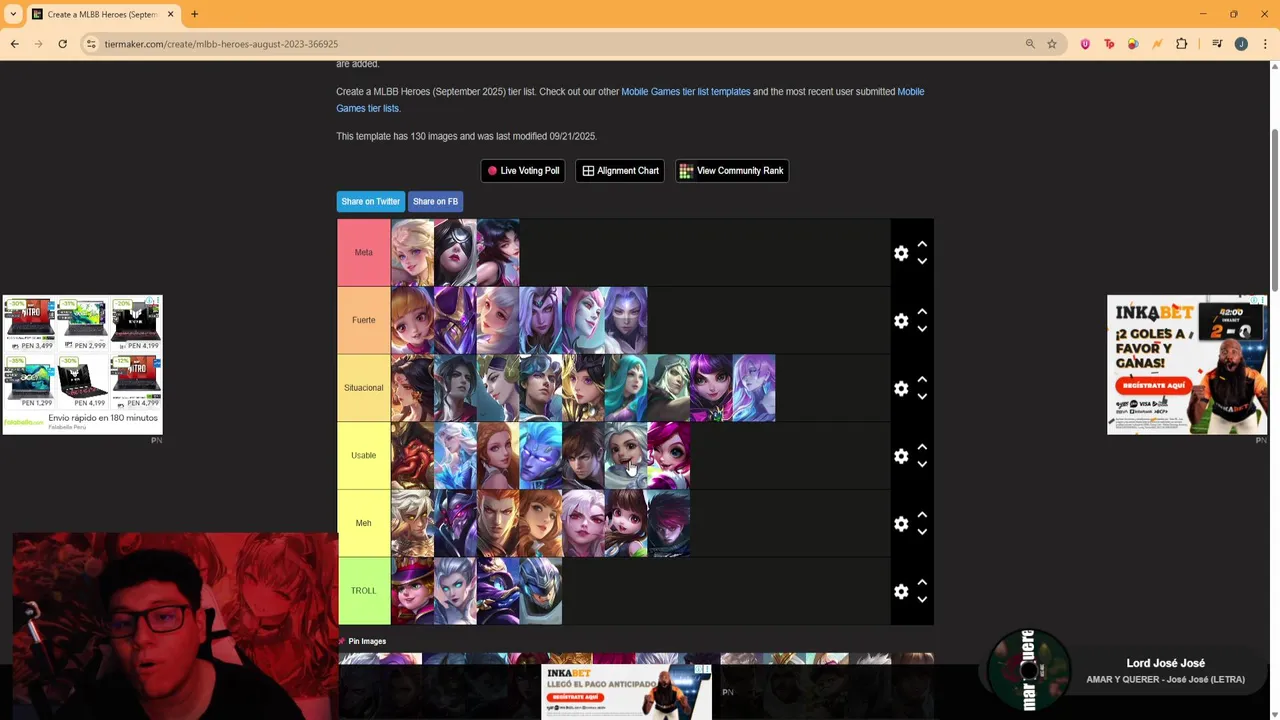Click the grid icon on Alignment Chart

coord(588,171)
